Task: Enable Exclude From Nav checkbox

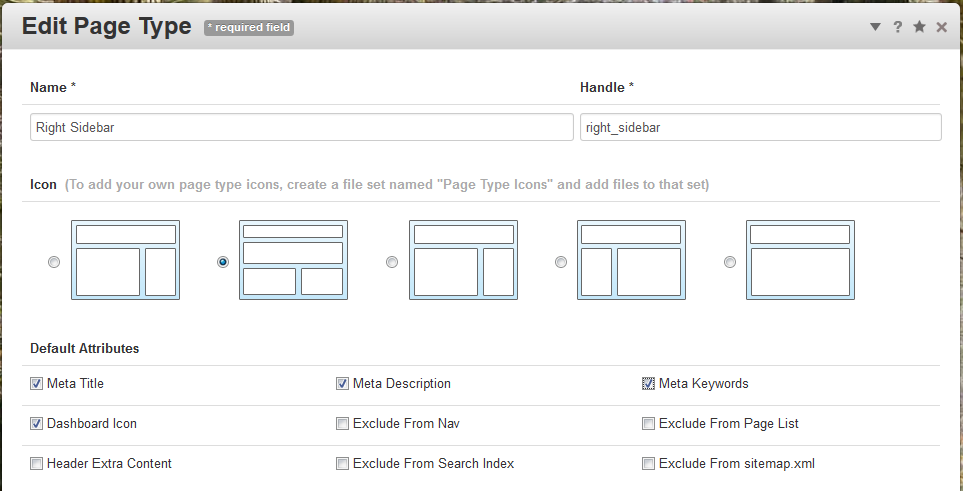Action: (x=343, y=423)
